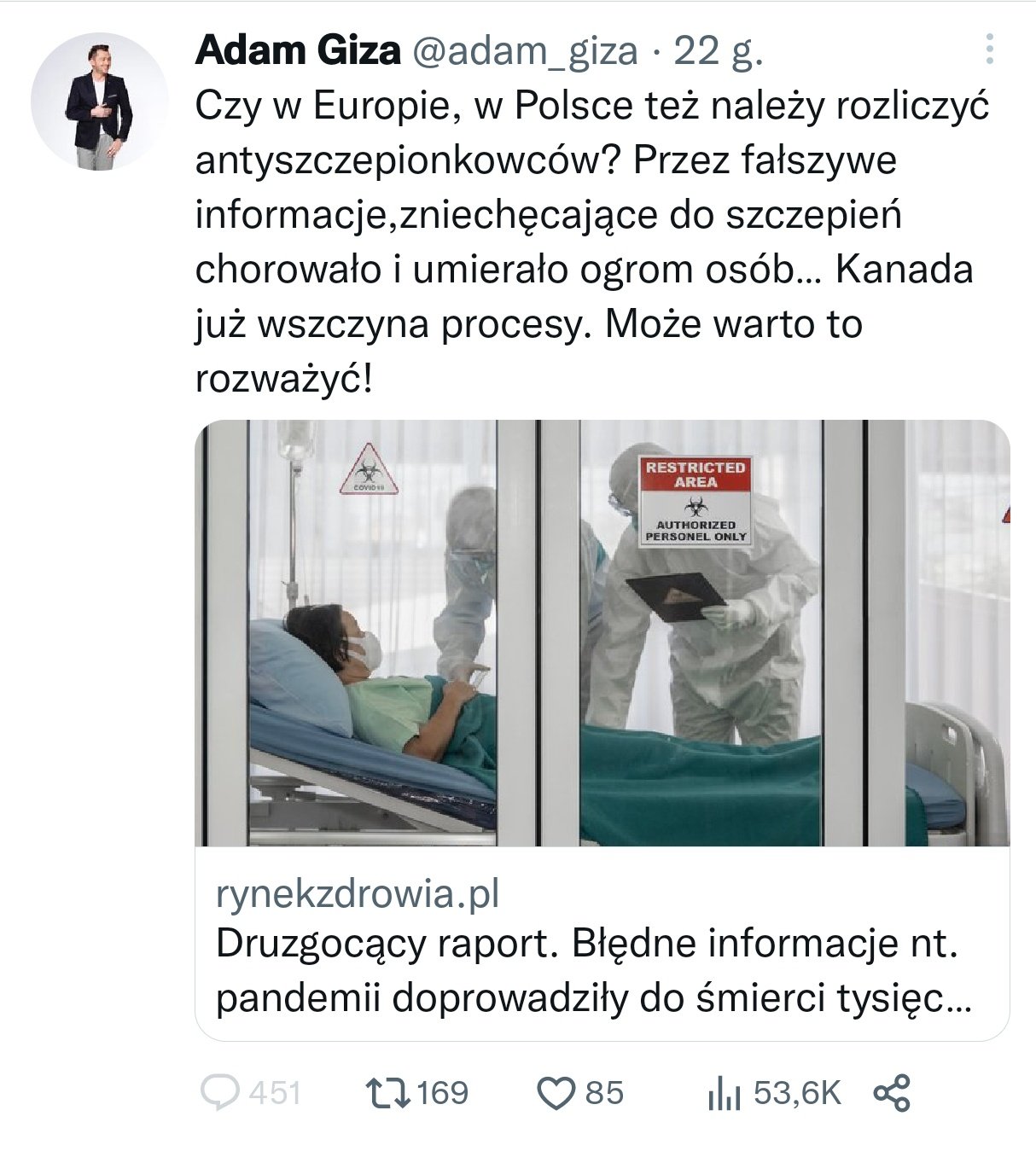Viewport: 1036px width, 1151px height.
Task: Open the Druzgocący raport article headline
Action: click(594, 971)
